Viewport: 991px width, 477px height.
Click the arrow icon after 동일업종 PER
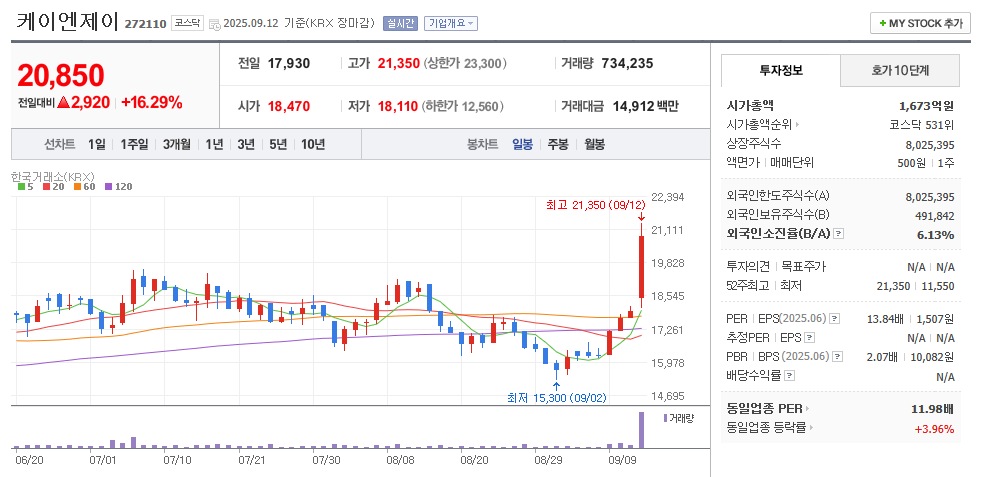pyautogui.click(x=808, y=409)
